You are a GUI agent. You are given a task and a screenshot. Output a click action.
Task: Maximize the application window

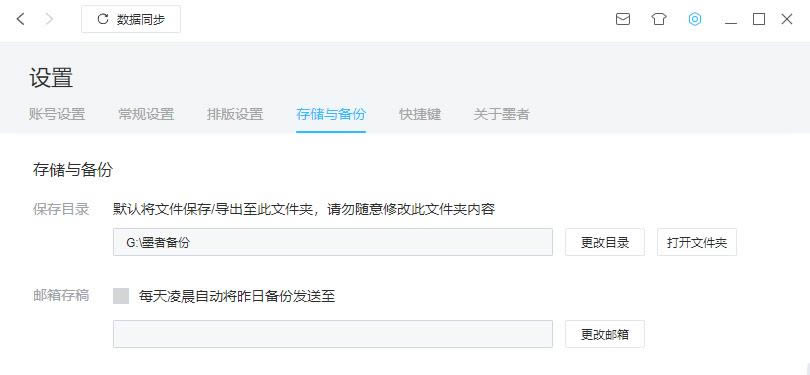[x=759, y=20]
